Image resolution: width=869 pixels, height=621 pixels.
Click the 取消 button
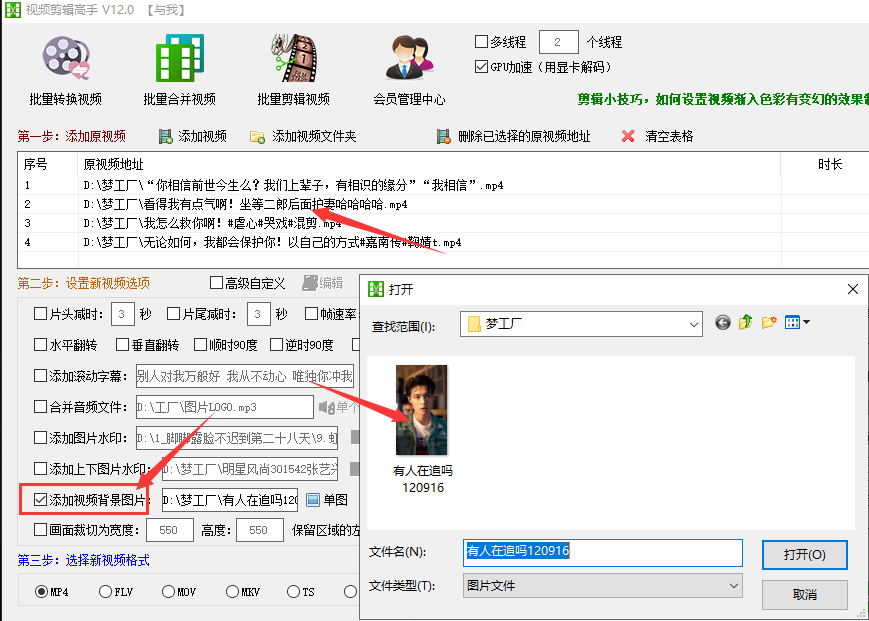tap(804, 595)
